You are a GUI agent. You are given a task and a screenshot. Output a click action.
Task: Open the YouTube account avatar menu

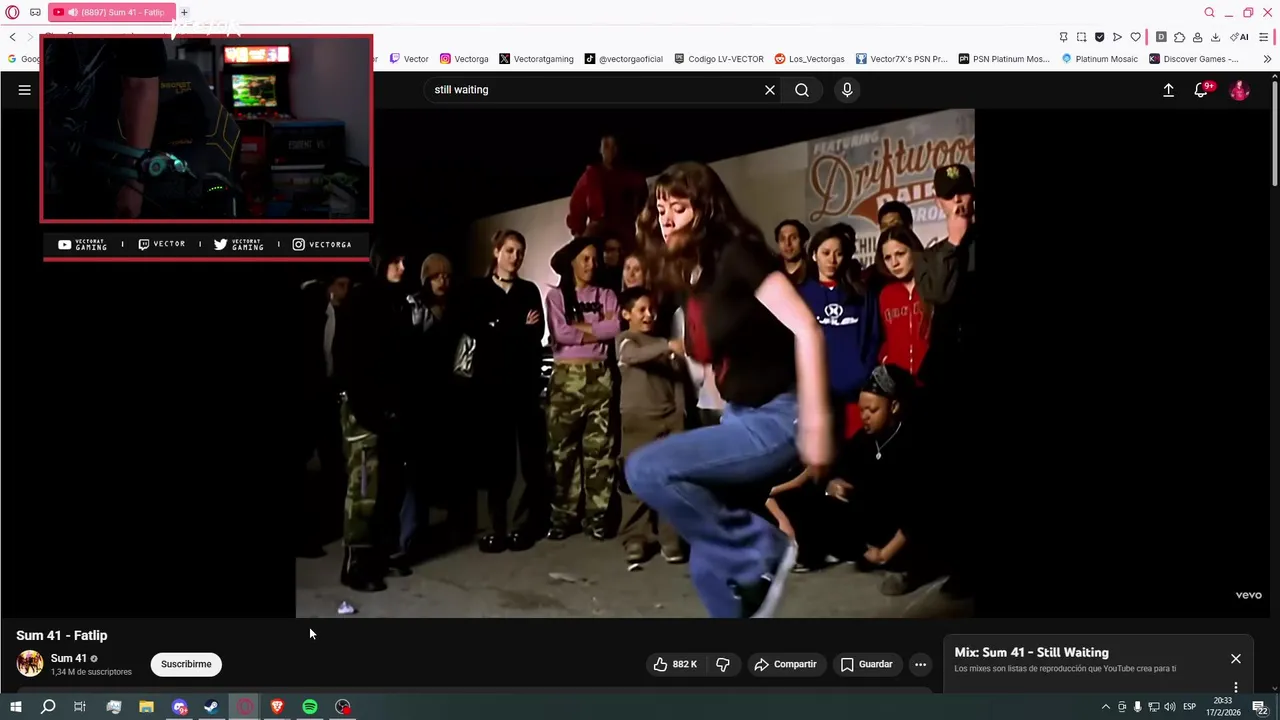(x=1240, y=90)
